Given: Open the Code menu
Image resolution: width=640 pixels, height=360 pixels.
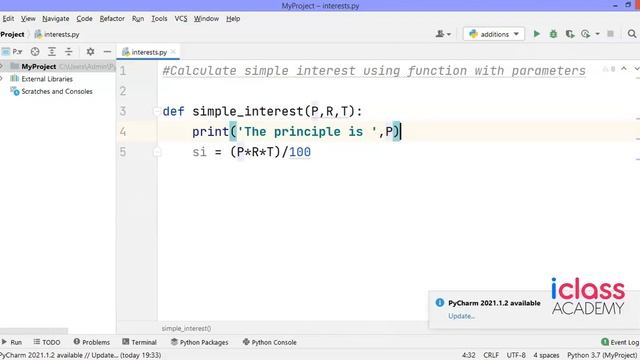Looking at the screenshot, I should [x=84, y=19].
